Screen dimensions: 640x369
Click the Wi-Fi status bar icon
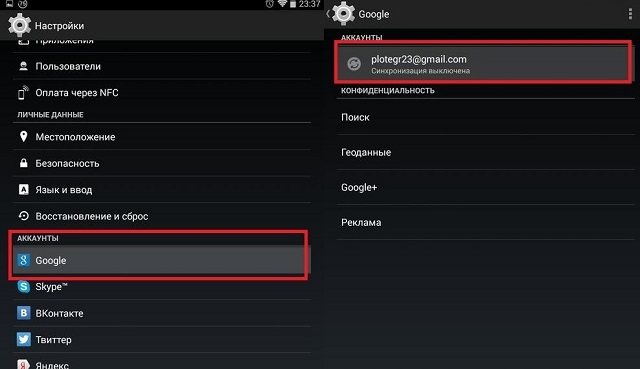tap(282, 4)
